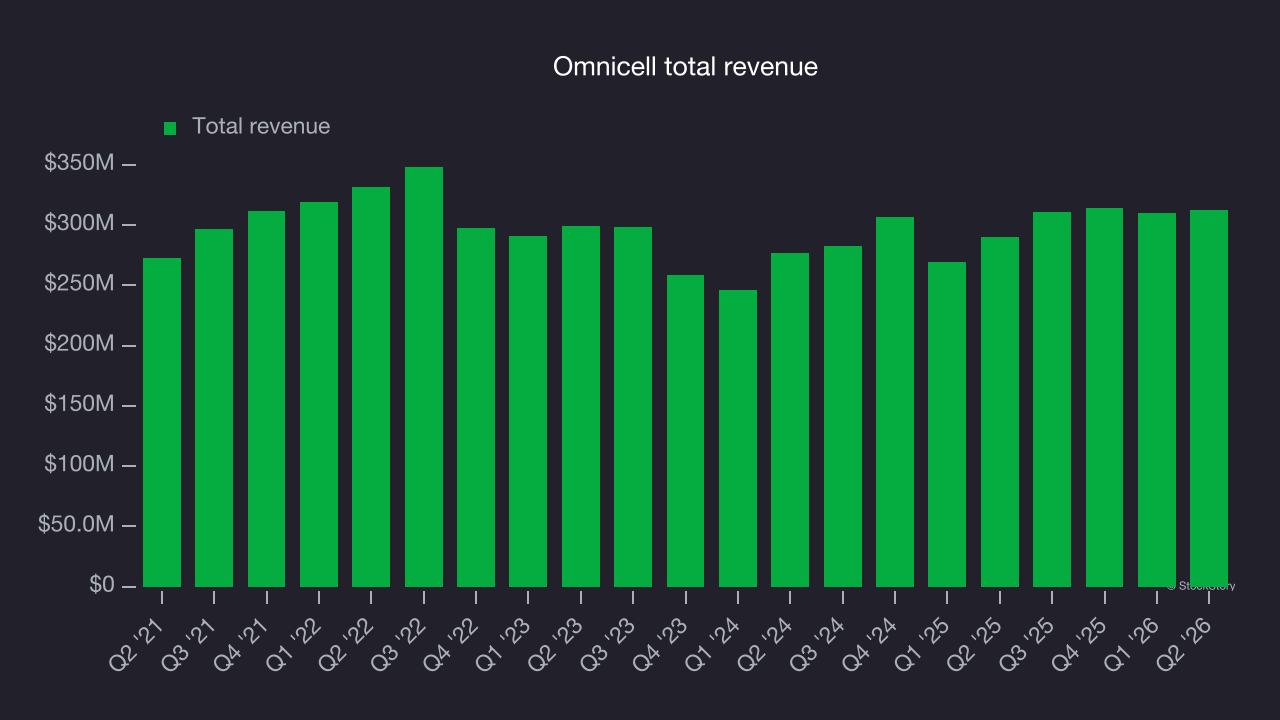Select the Q3 '23 revenue bar
The width and height of the screenshot is (1280, 720).
tap(633, 407)
